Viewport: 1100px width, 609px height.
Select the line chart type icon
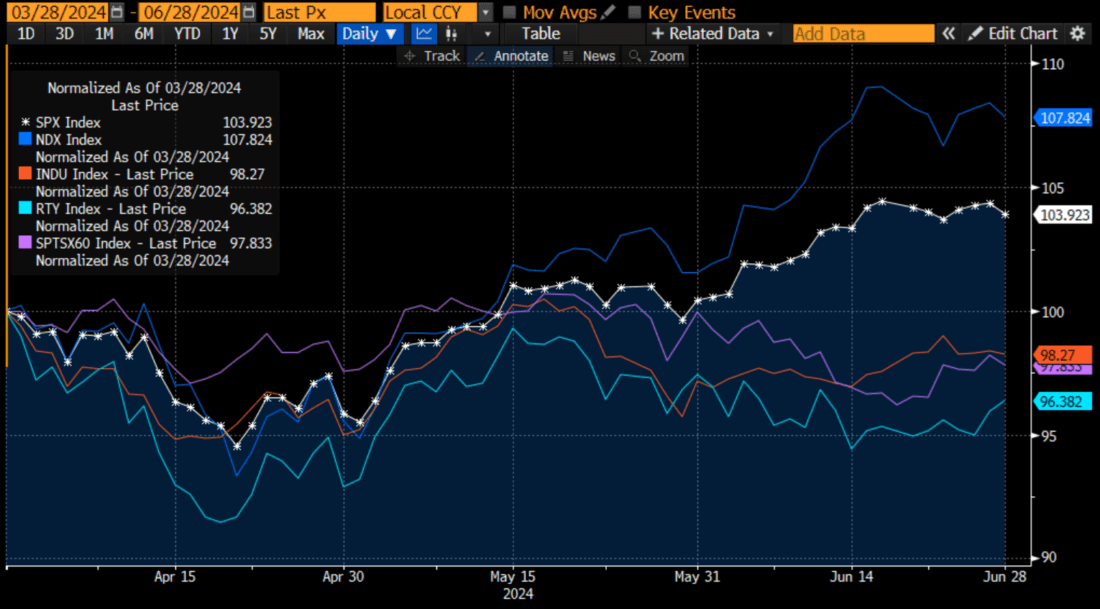pyautogui.click(x=424, y=33)
